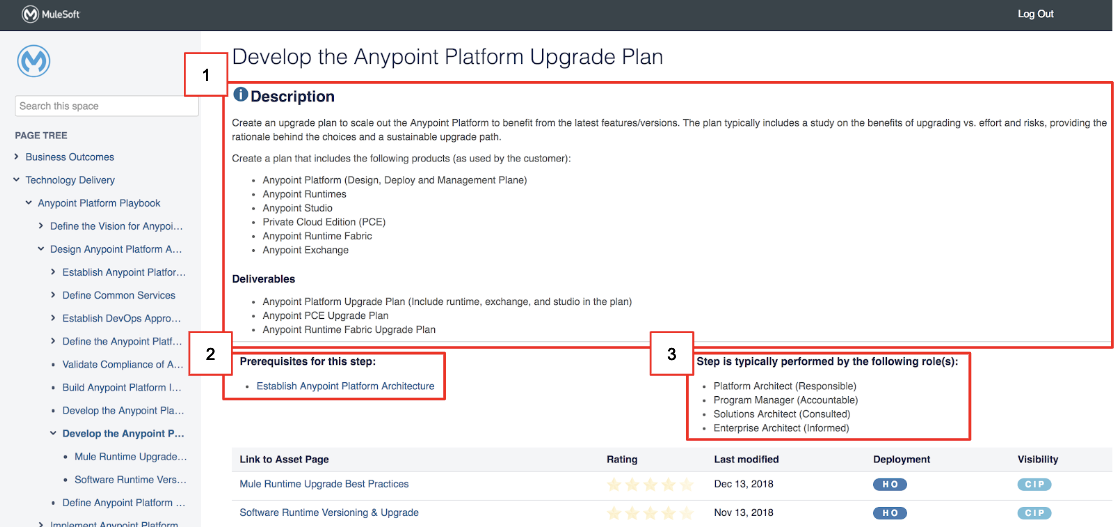Click HO badge in Mule Runtime Upgrade row

pyautogui.click(x=890, y=484)
